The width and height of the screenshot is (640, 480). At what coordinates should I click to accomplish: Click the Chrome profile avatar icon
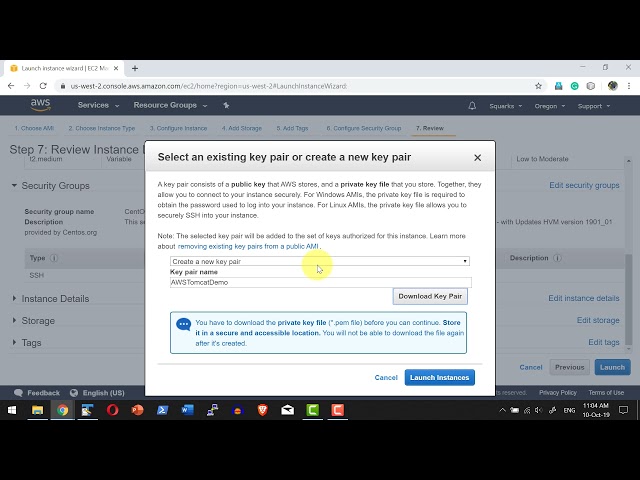612,86
